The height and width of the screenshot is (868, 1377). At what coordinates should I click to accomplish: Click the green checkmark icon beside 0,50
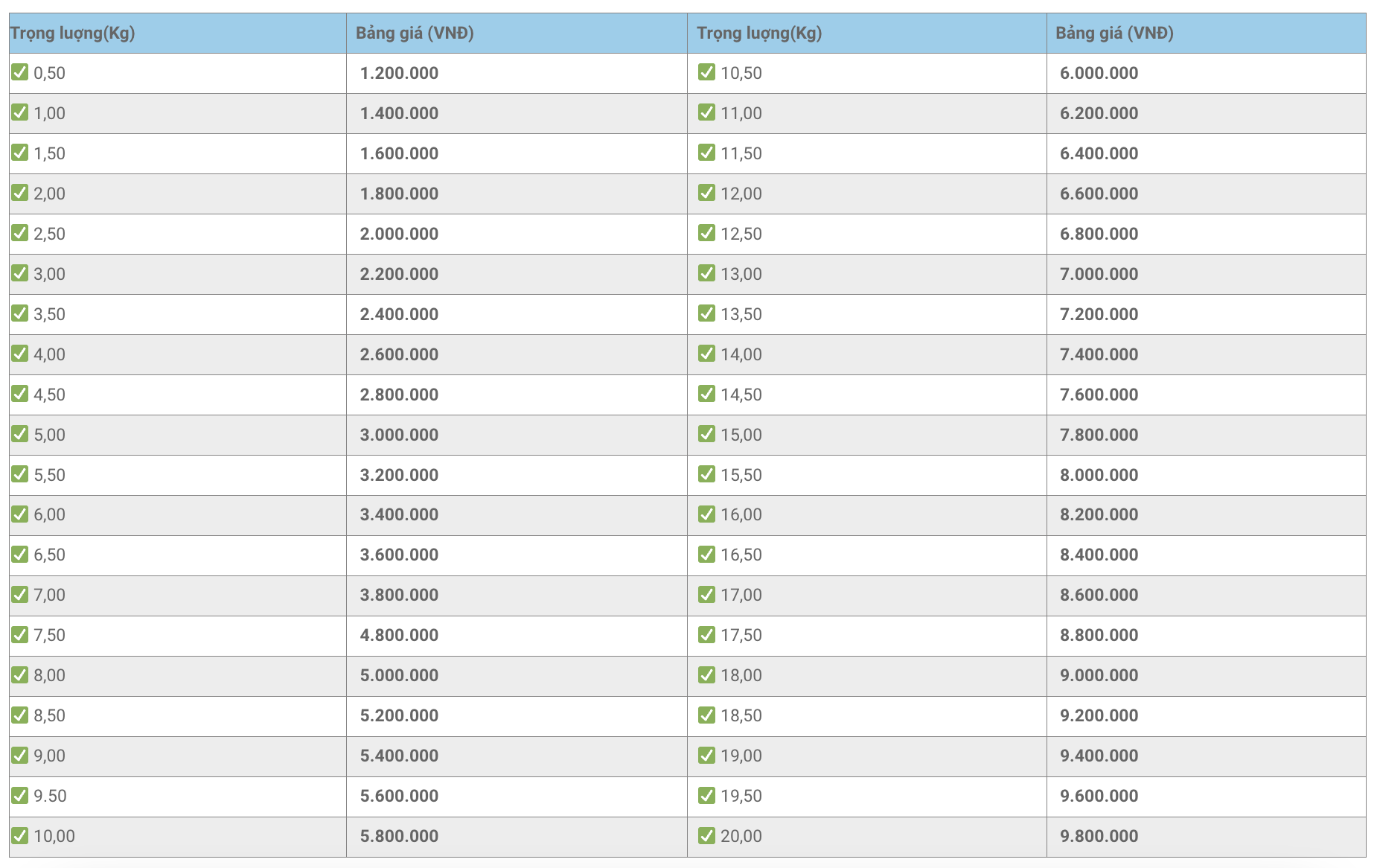[20, 72]
